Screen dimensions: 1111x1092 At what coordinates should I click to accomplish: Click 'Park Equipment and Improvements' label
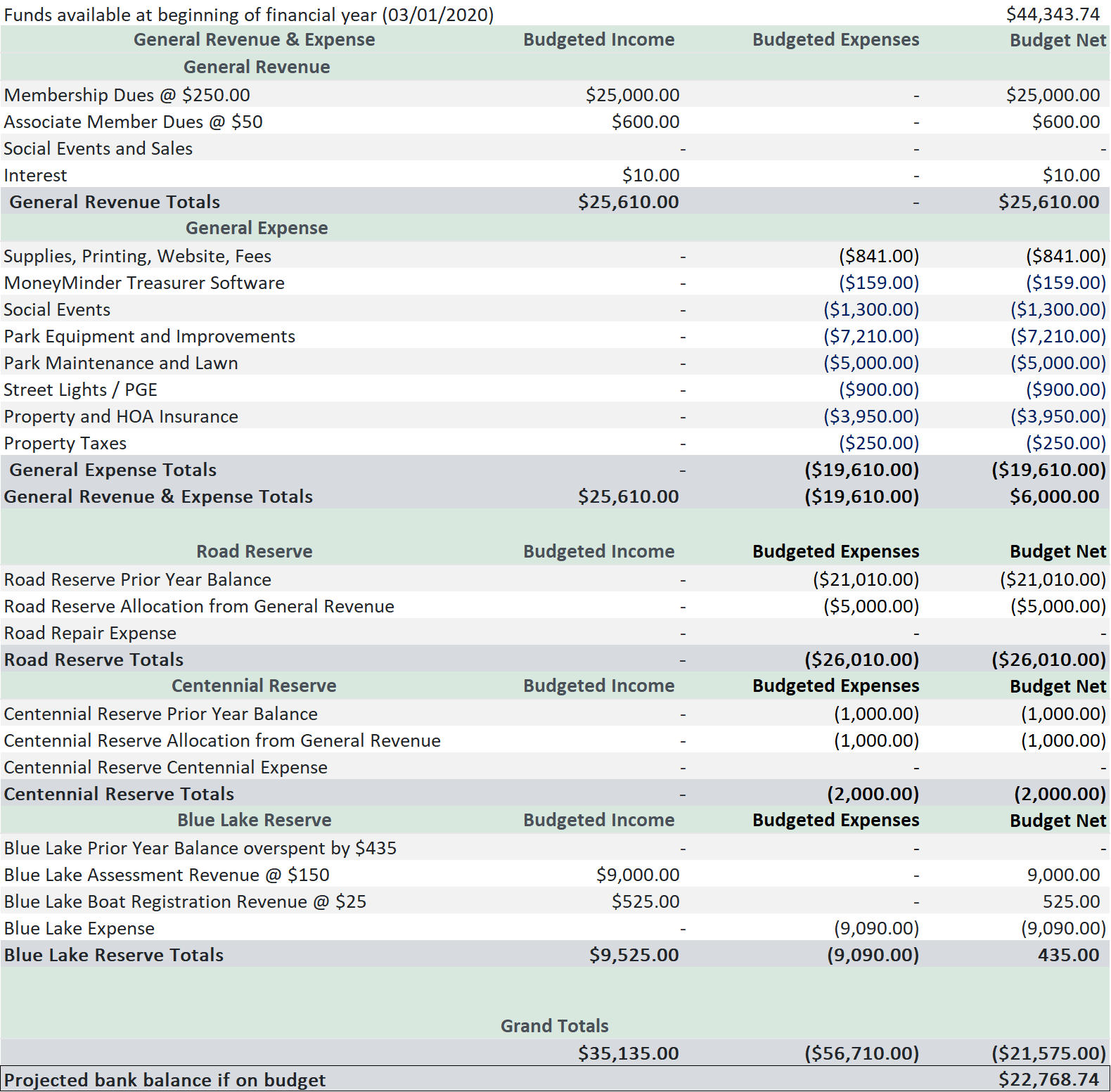coord(150,336)
